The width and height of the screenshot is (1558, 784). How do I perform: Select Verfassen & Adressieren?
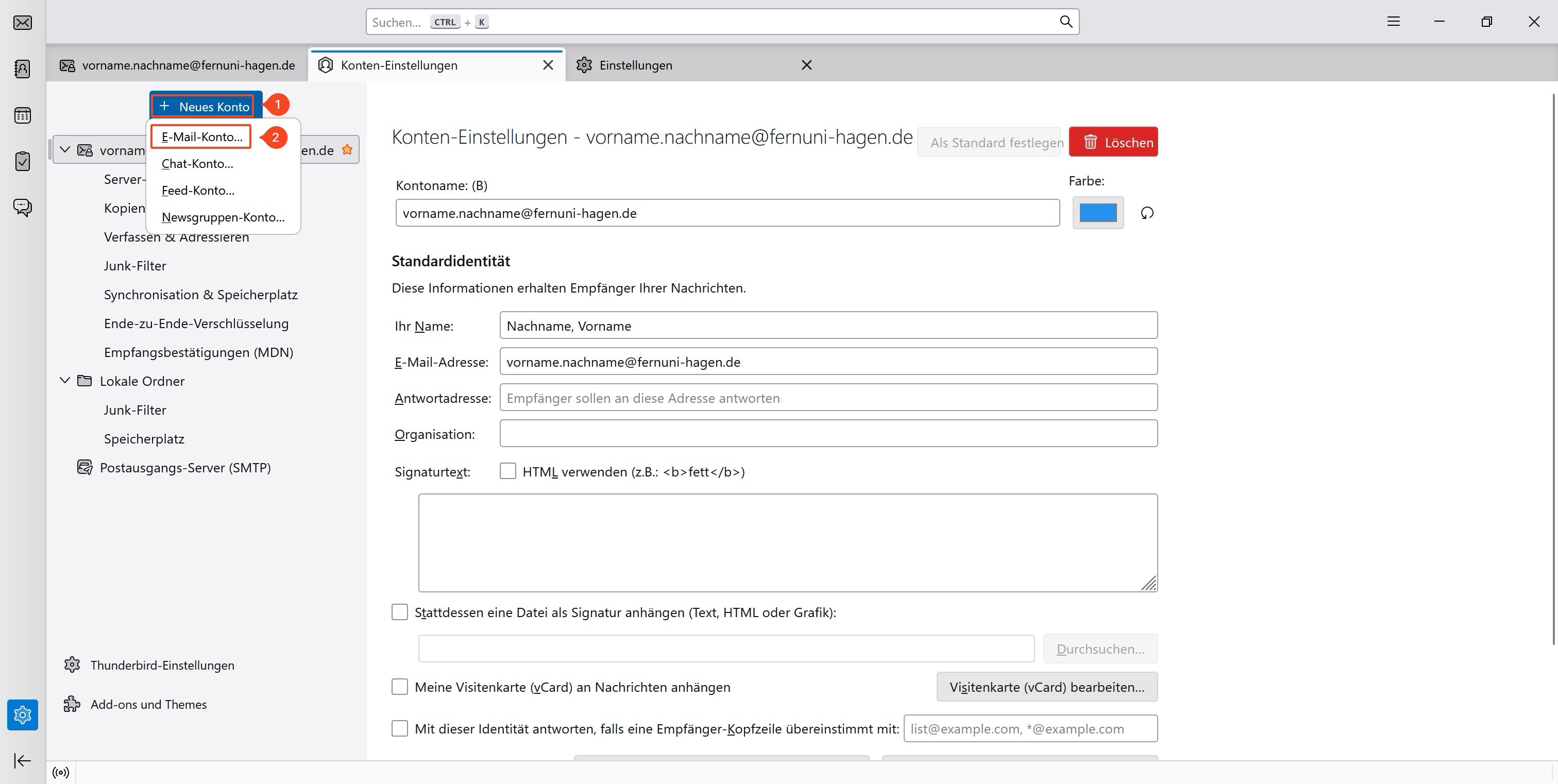click(x=177, y=237)
